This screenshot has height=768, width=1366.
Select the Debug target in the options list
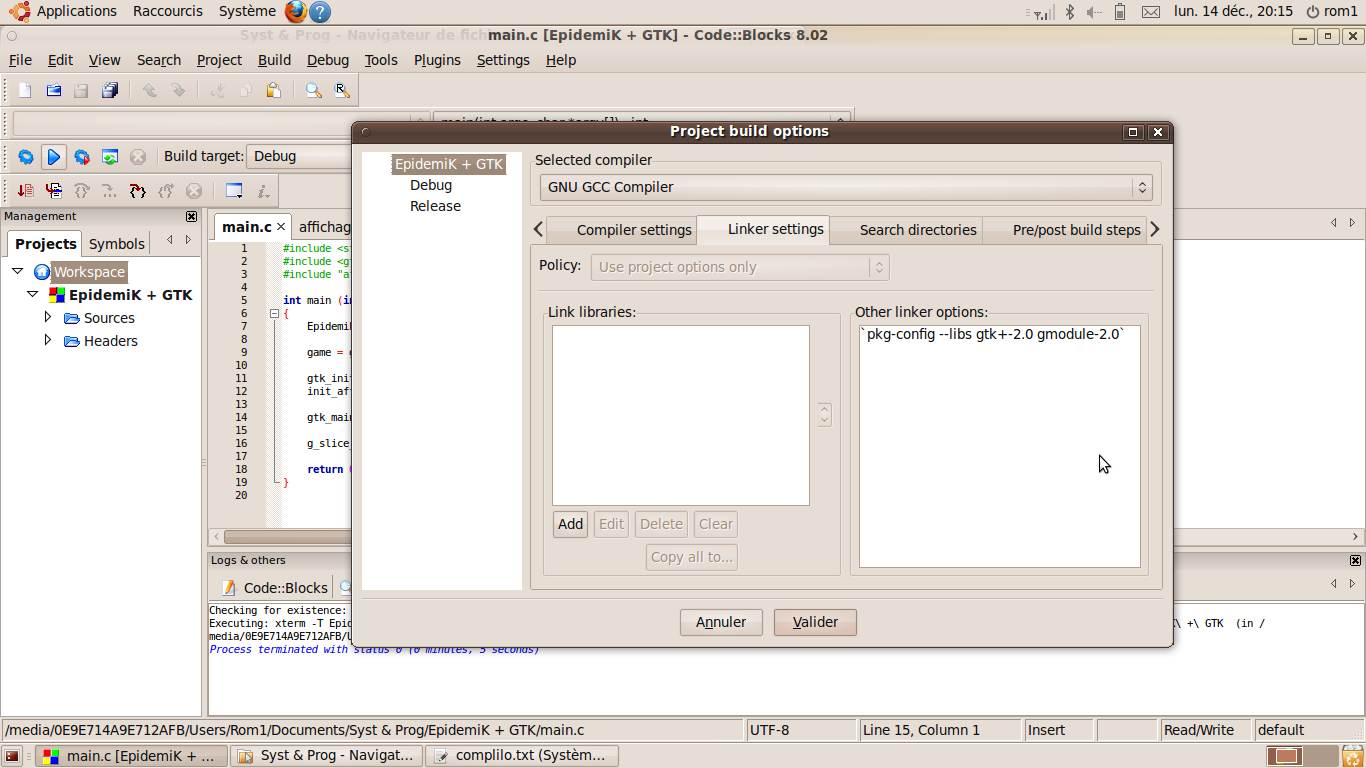431,185
